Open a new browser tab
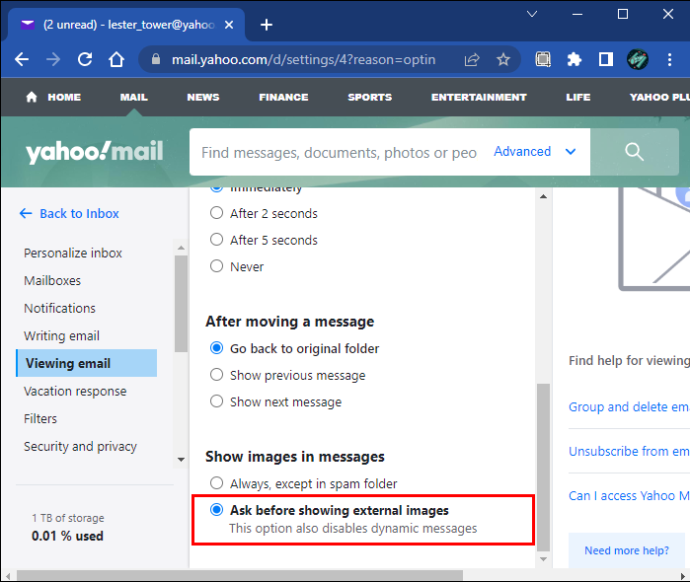Image resolution: width=690 pixels, height=582 pixels. 266,25
